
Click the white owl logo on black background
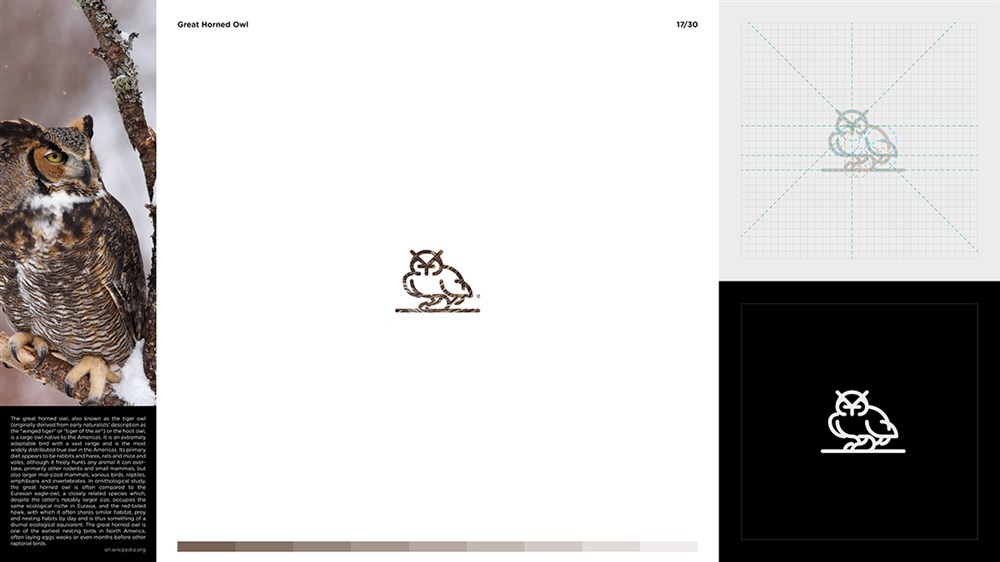click(863, 421)
